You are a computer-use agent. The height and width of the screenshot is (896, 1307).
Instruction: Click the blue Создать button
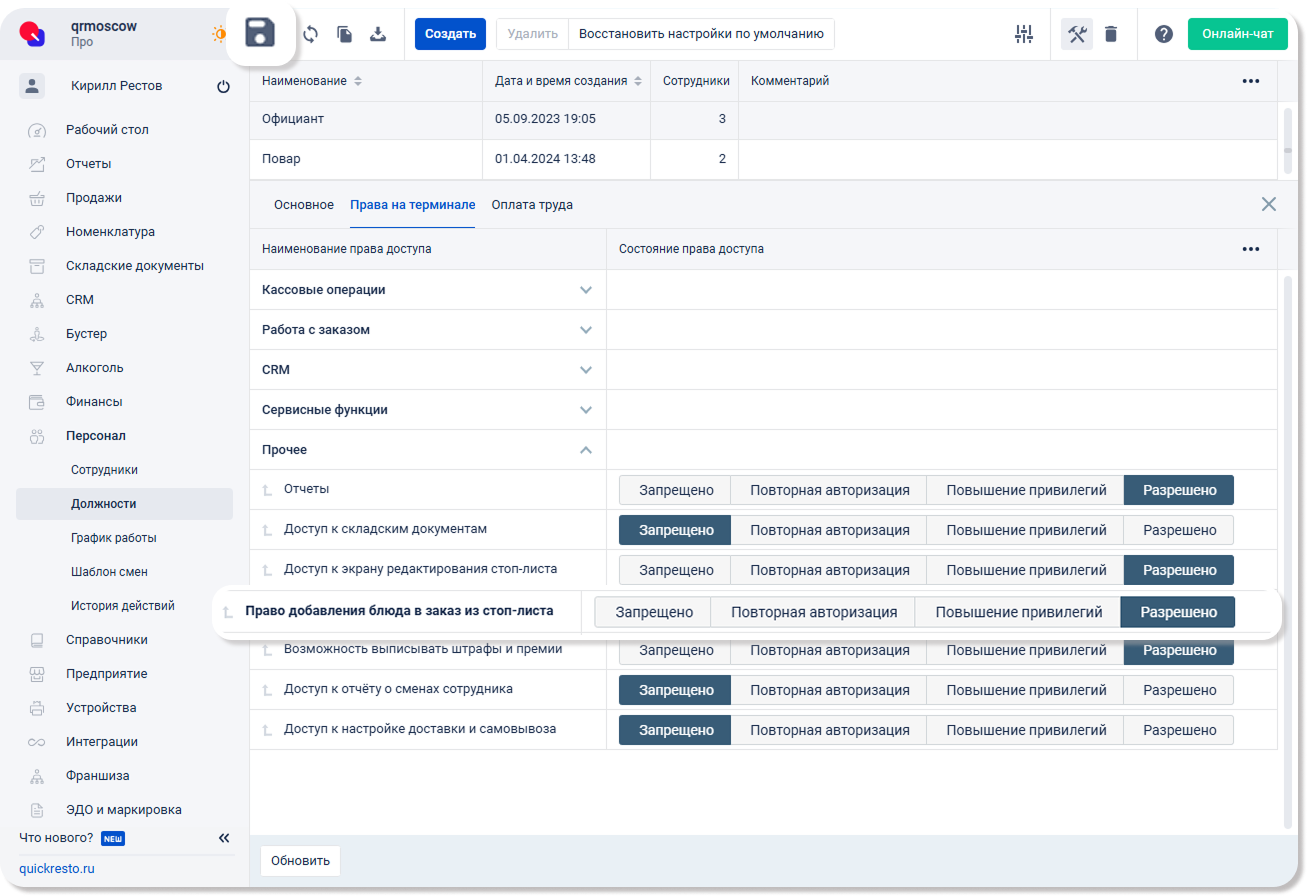pyautogui.click(x=450, y=34)
